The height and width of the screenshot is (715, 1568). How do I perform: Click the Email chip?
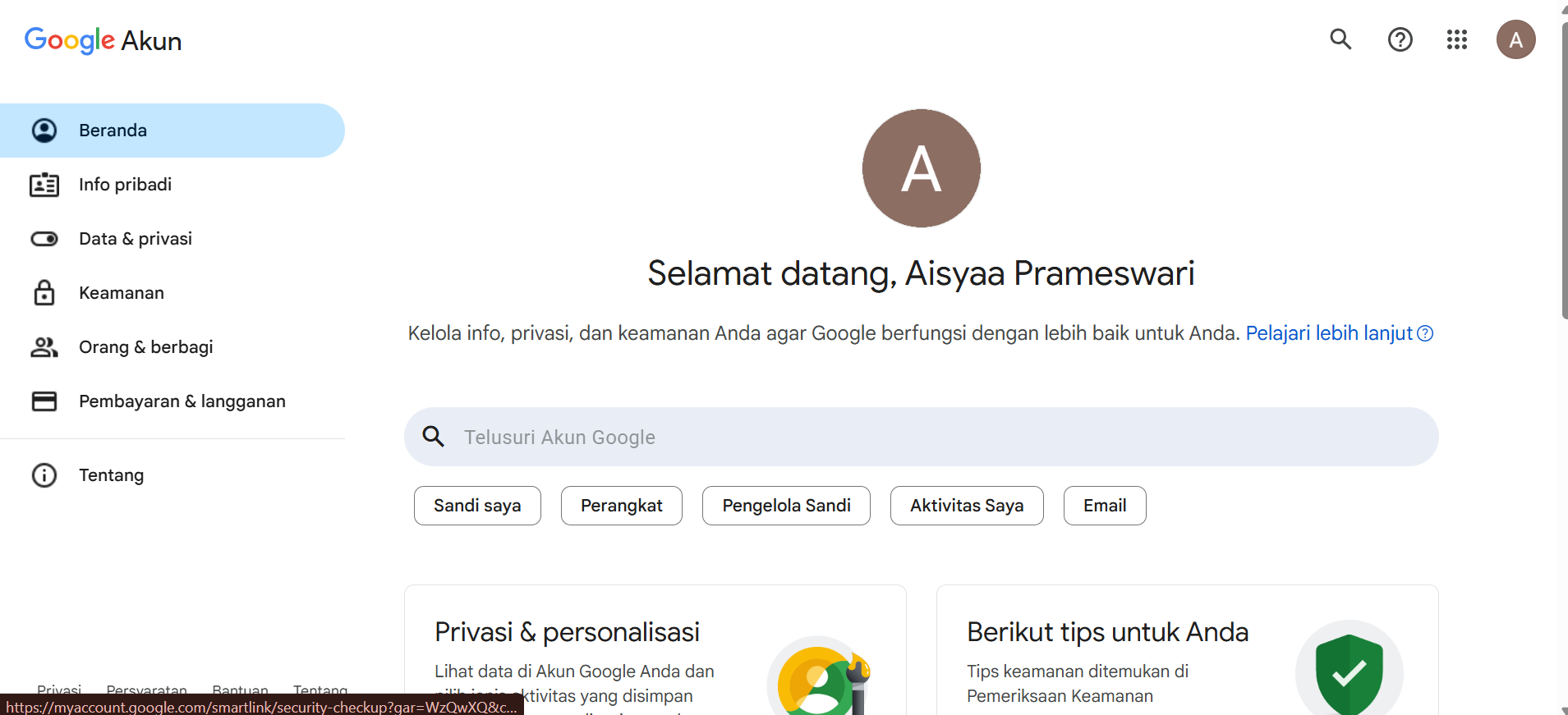click(1105, 506)
